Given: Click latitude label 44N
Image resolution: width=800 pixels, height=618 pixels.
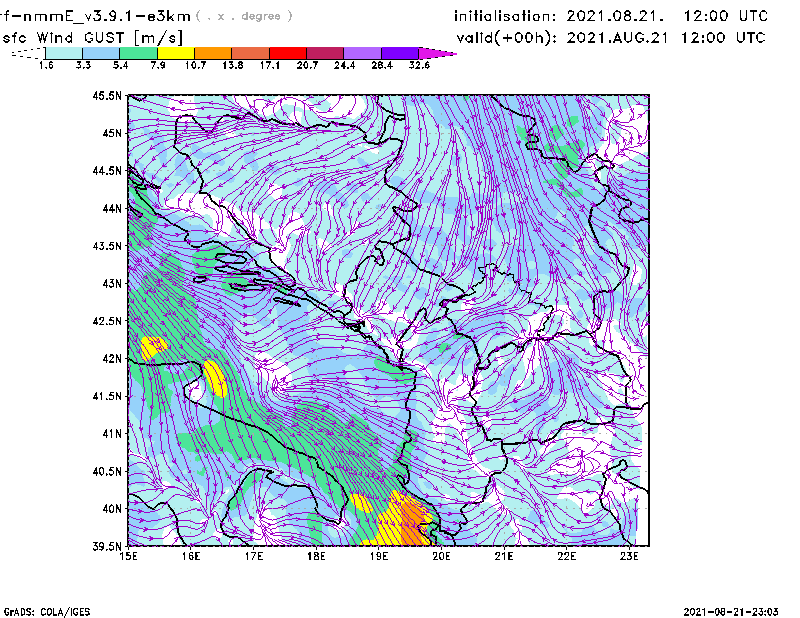Looking at the screenshot, I should (x=112, y=208).
